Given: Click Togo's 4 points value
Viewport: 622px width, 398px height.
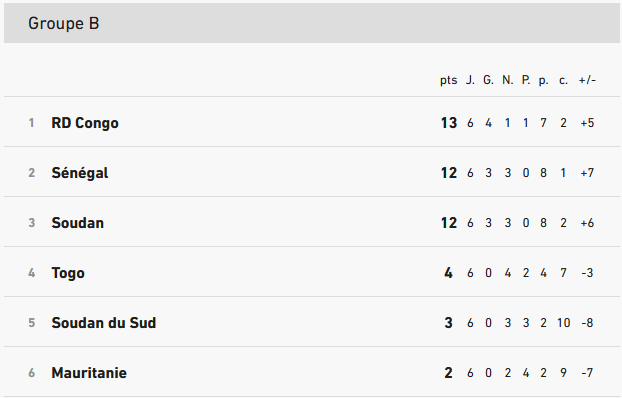Looking at the screenshot, I should pos(448,273).
